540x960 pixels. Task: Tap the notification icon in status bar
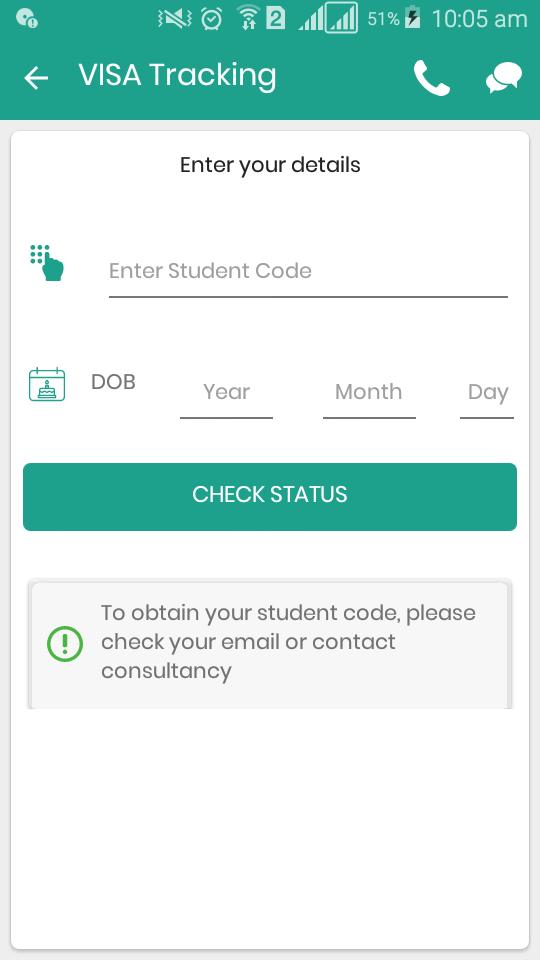coord(26,19)
